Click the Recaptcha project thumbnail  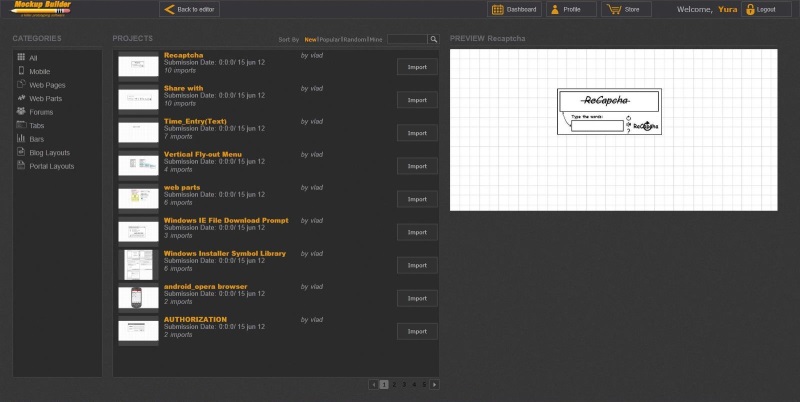138,66
